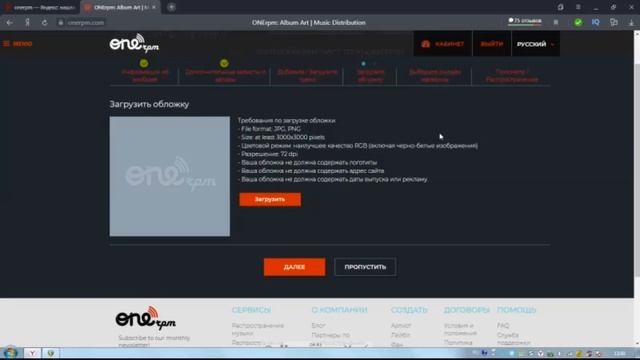Image resolution: width=640 pixels, height=360 pixels.
Task: Click the album cover placeholder image
Action: [169, 176]
